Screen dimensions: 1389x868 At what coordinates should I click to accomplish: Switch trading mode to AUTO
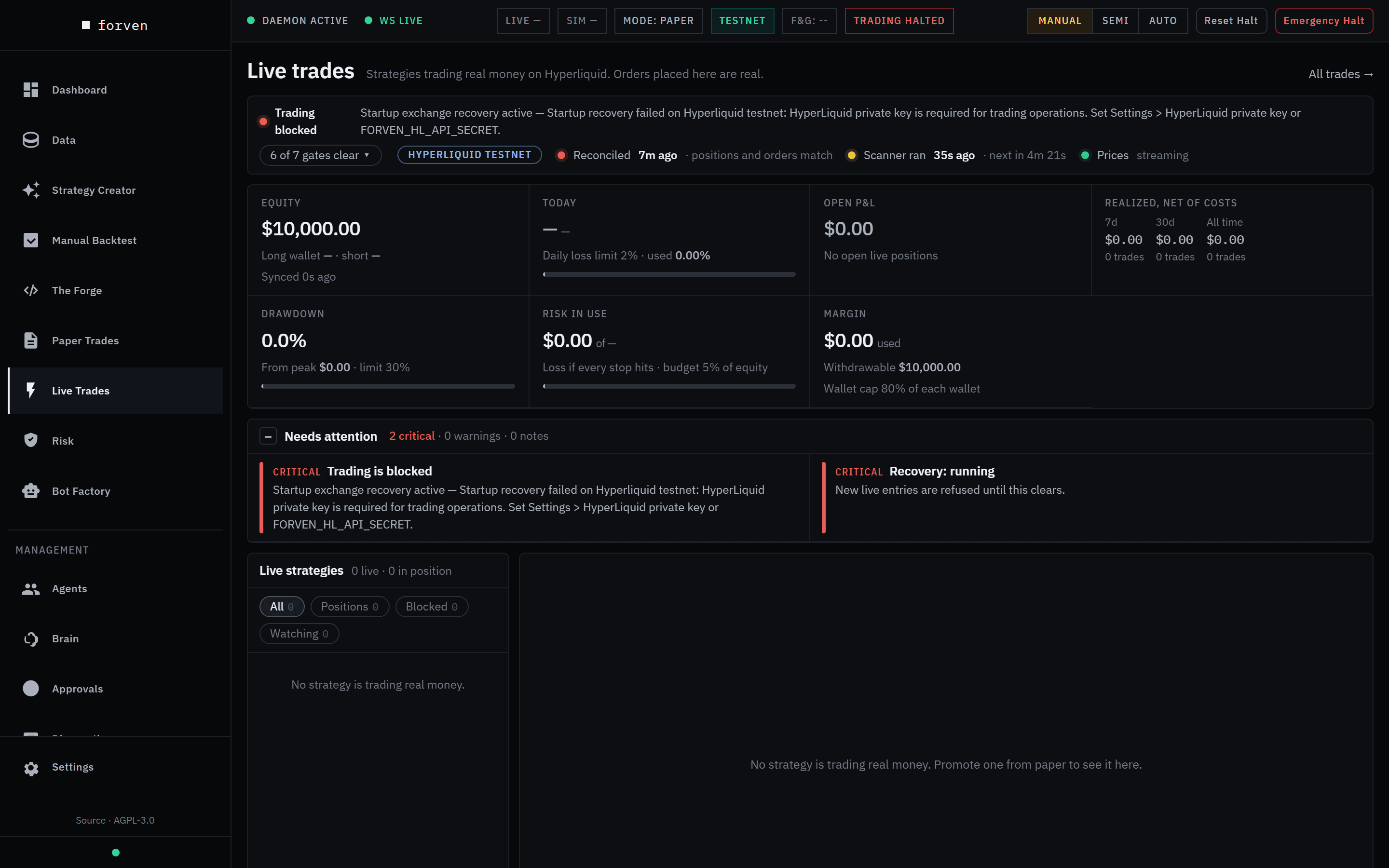(x=1163, y=21)
